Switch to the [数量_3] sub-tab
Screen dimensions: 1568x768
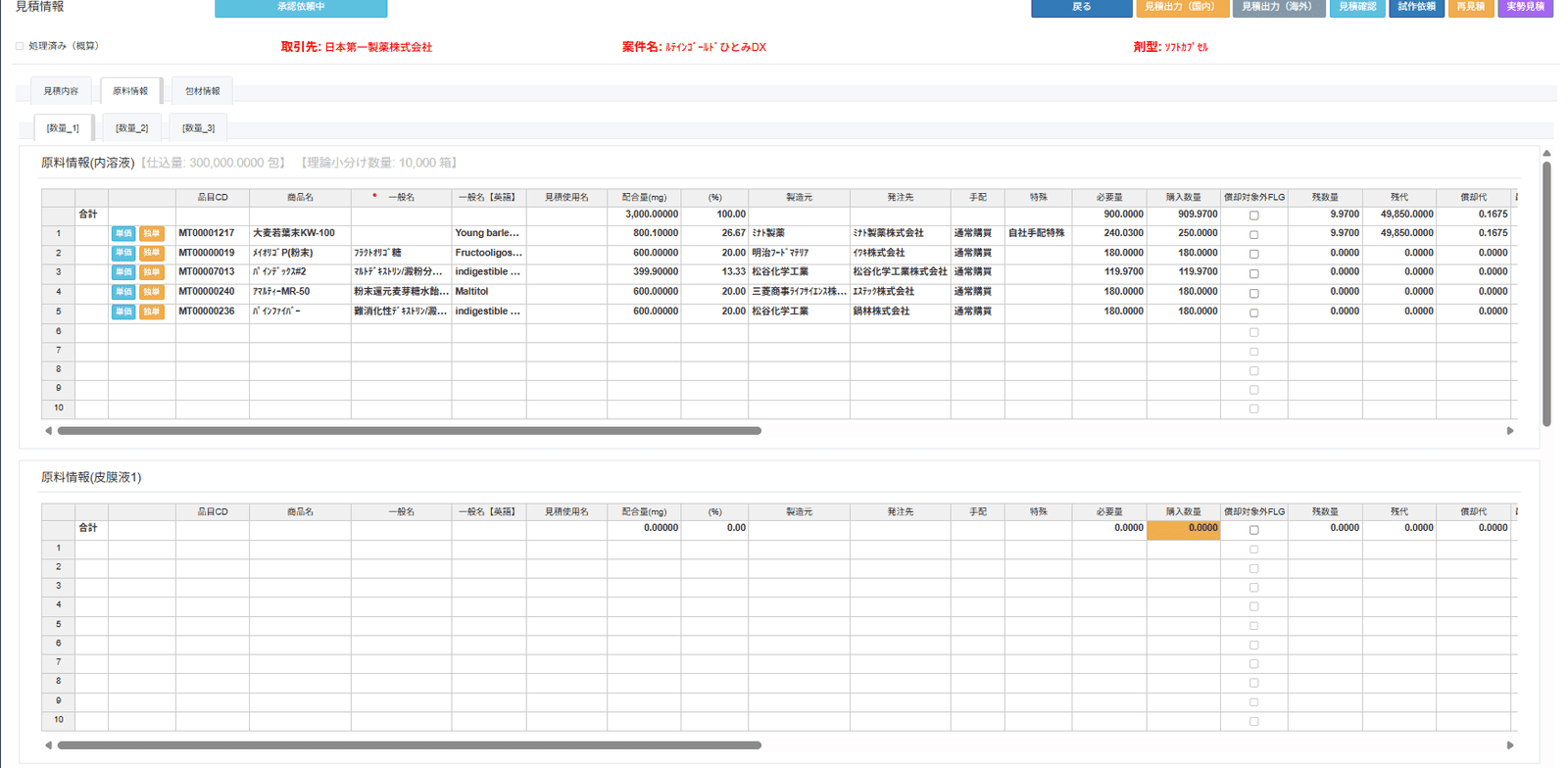[199, 128]
